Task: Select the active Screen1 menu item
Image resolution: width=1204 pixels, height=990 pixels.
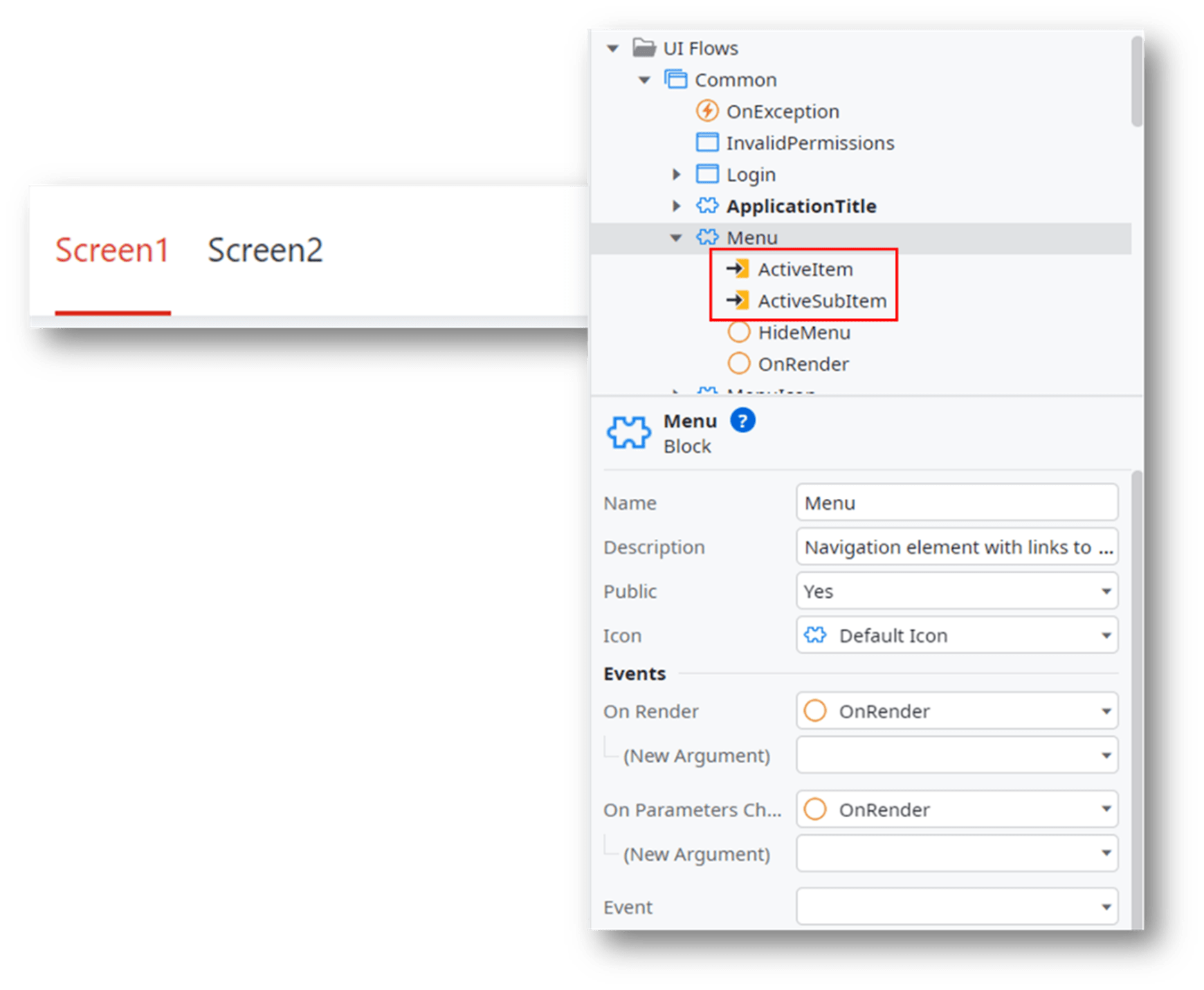Action: (112, 250)
